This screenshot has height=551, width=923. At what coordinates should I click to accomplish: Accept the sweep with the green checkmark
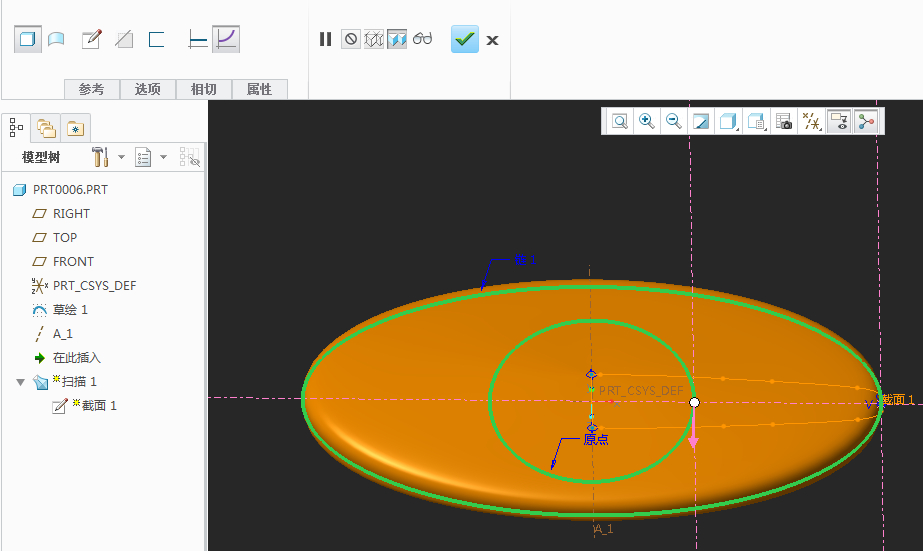(464, 39)
